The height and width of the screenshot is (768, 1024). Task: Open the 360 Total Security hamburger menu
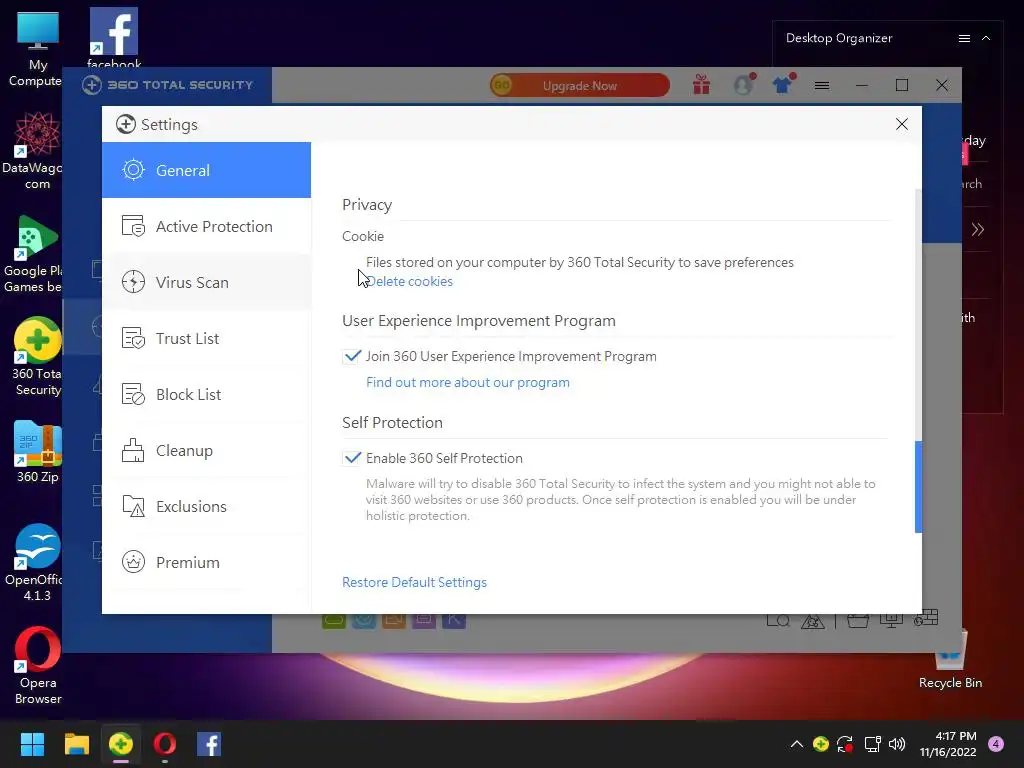[822, 86]
